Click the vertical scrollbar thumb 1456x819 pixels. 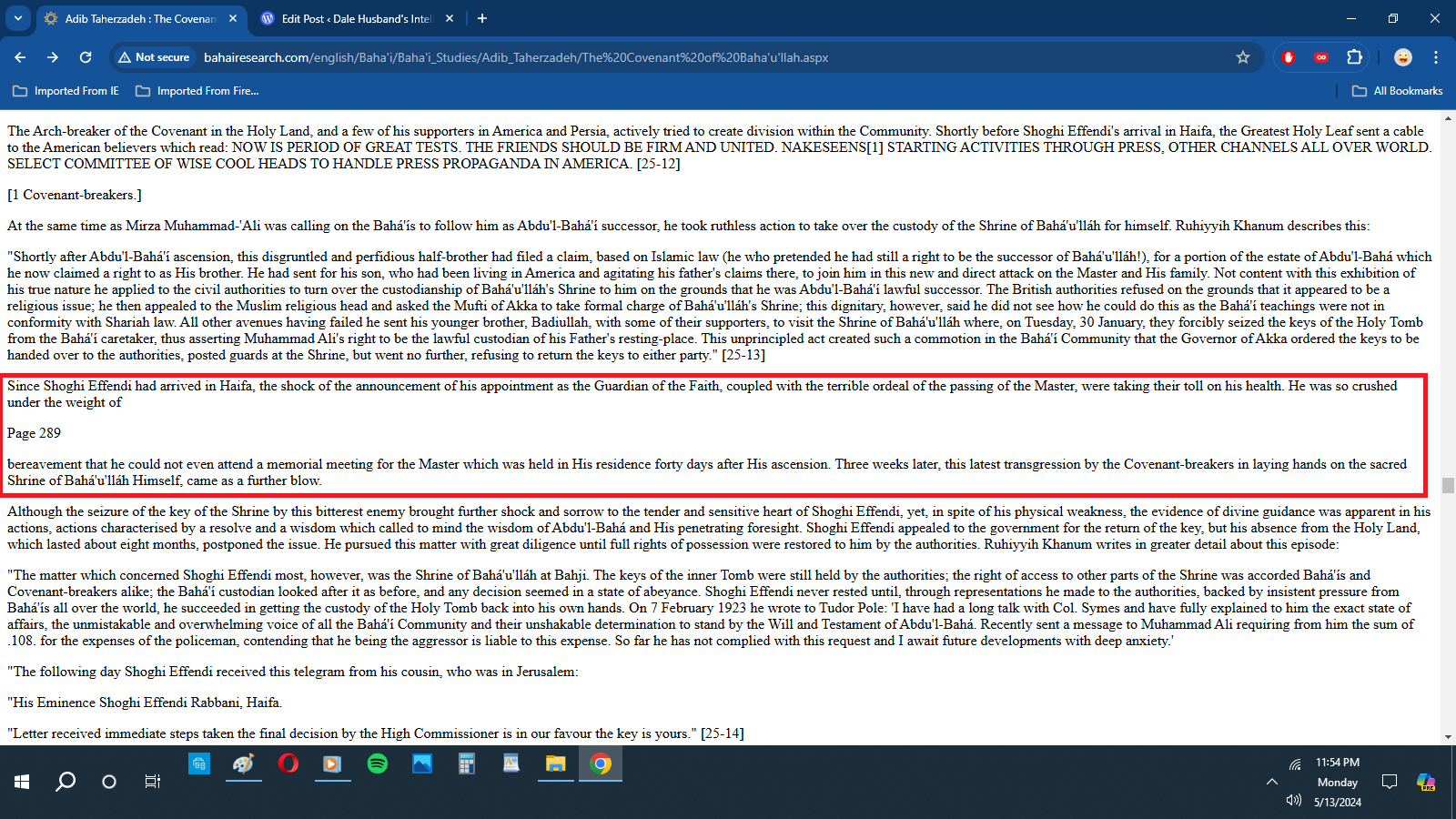pos(1448,485)
